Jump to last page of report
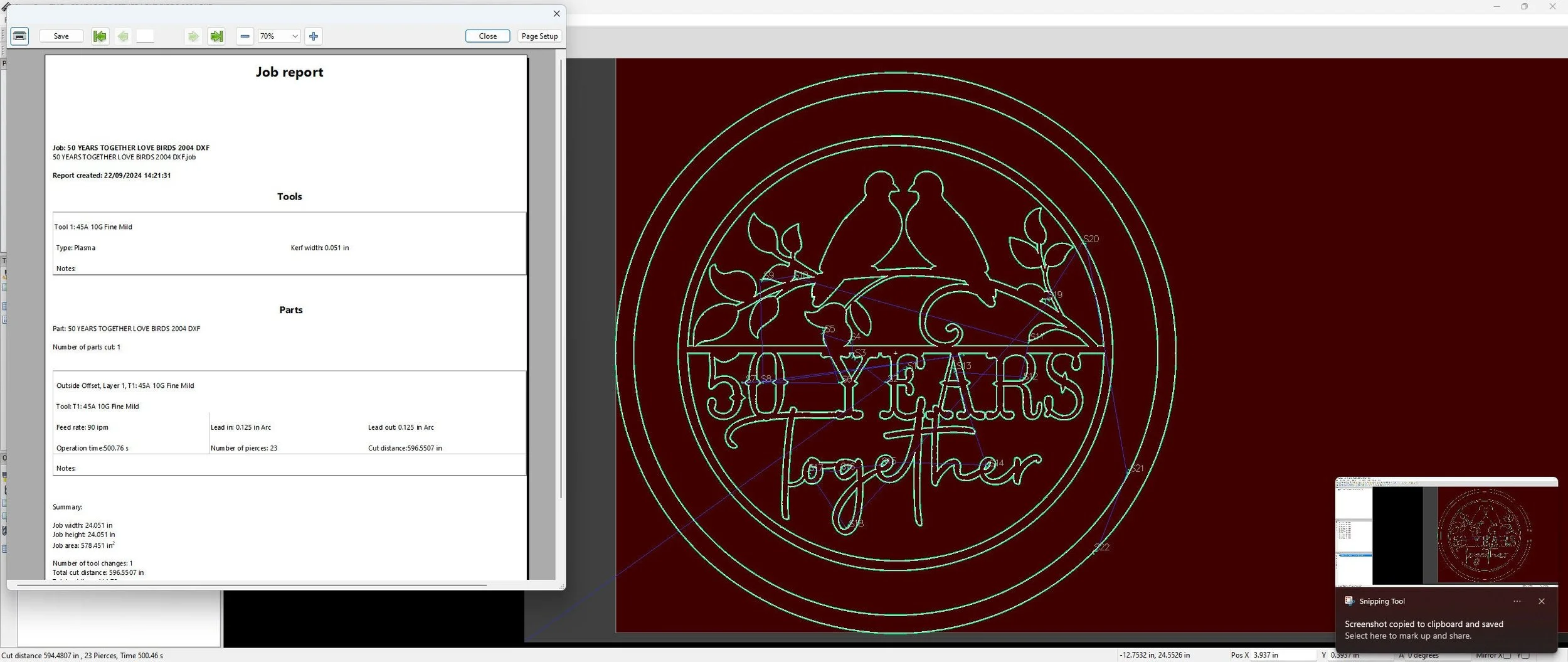 (216, 36)
